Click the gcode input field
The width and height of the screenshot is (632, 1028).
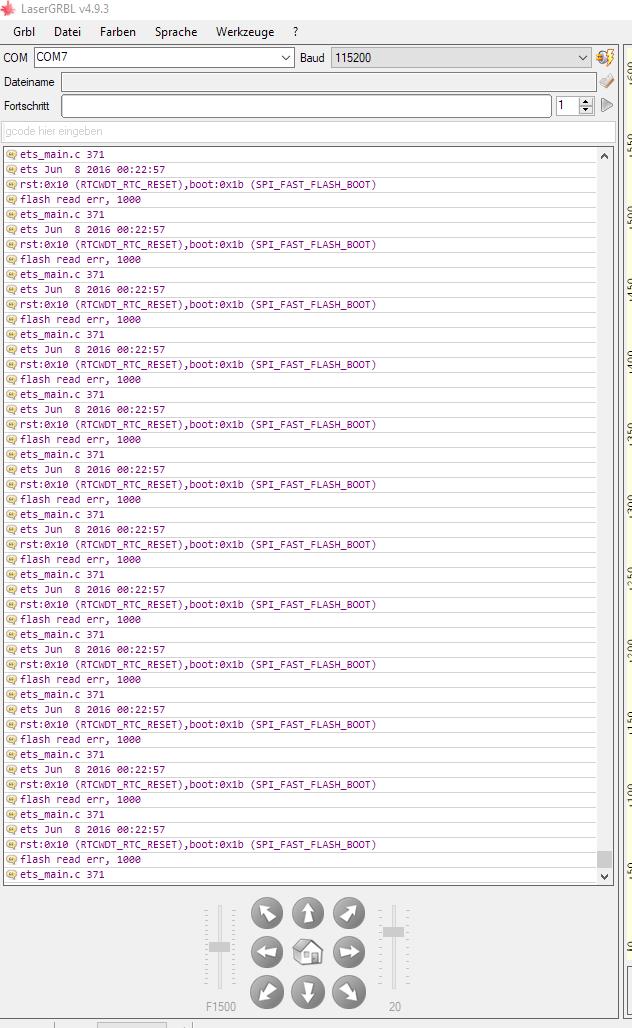click(x=309, y=131)
